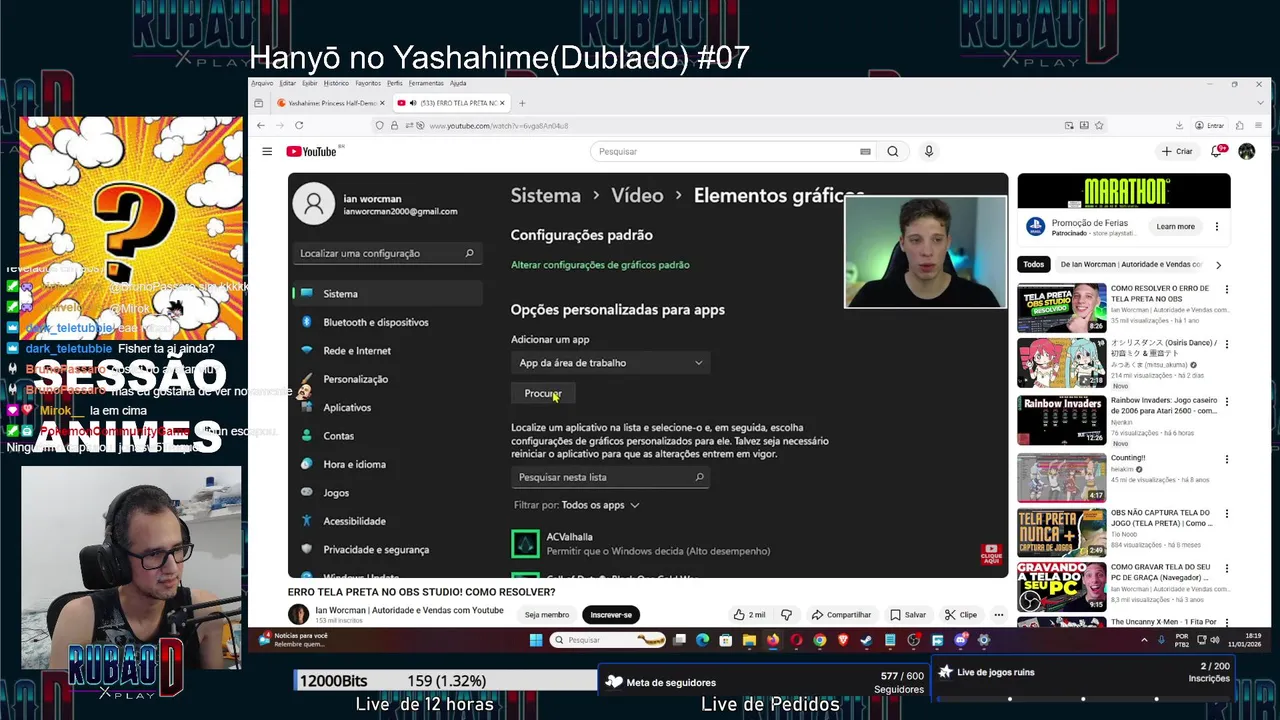The height and width of the screenshot is (720, 1280).
Task: Close the Yashahime tab
Action: [x=382, y=103]
